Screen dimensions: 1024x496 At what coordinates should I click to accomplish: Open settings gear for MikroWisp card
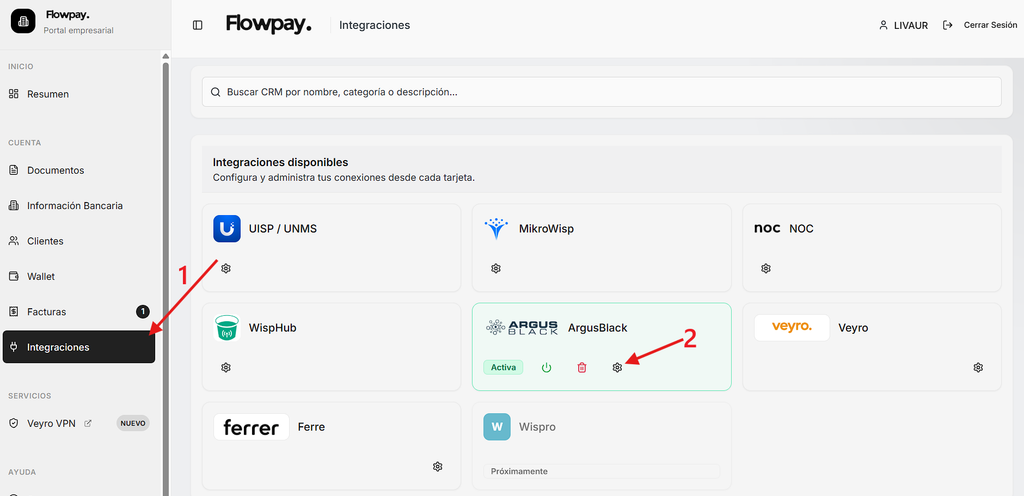(496, 268)
